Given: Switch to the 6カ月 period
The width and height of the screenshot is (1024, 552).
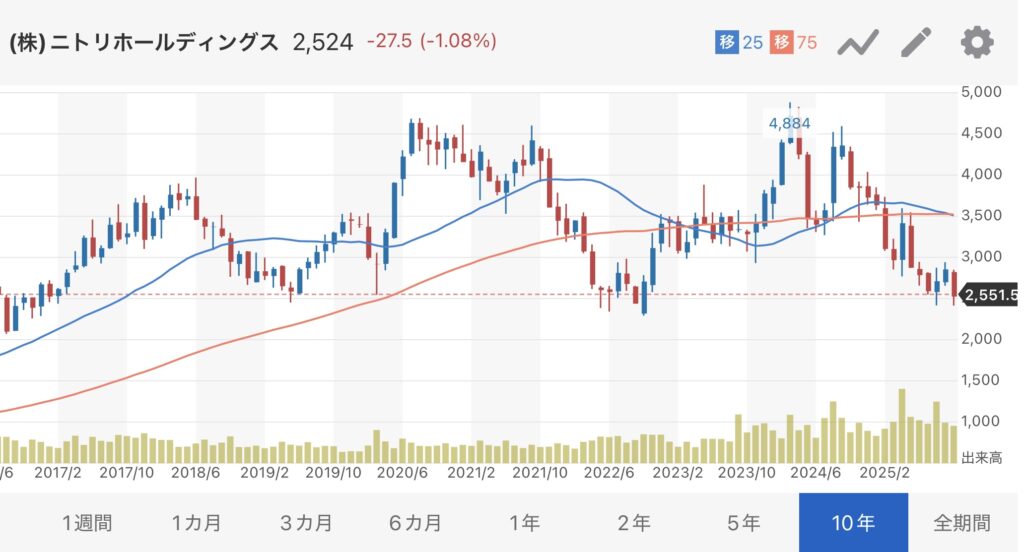Looking at the screenshot, I should coord(416,522).
